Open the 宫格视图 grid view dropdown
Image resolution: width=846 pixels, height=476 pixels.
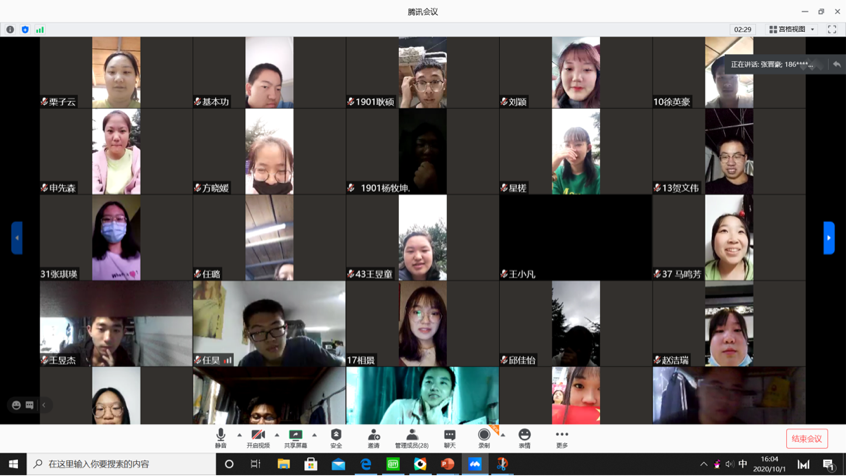click(792, 30)
